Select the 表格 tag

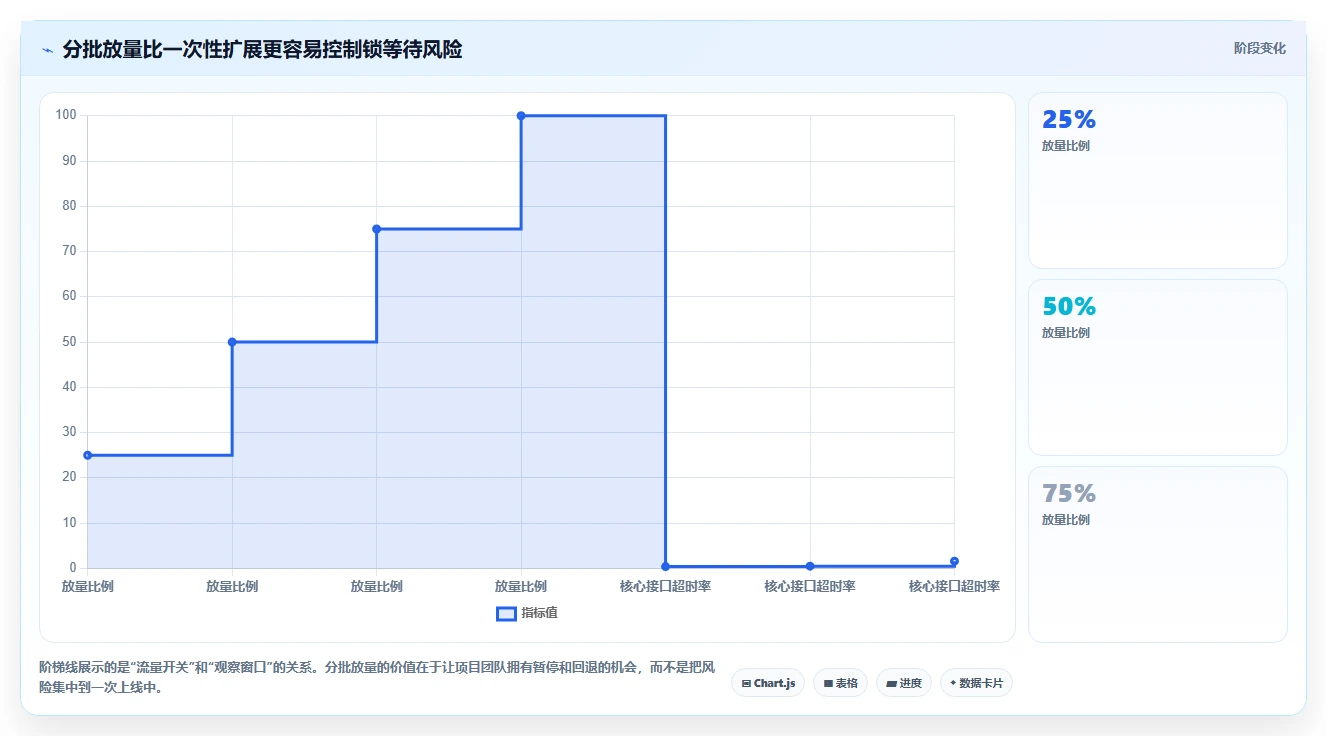[x=840, y=683]
